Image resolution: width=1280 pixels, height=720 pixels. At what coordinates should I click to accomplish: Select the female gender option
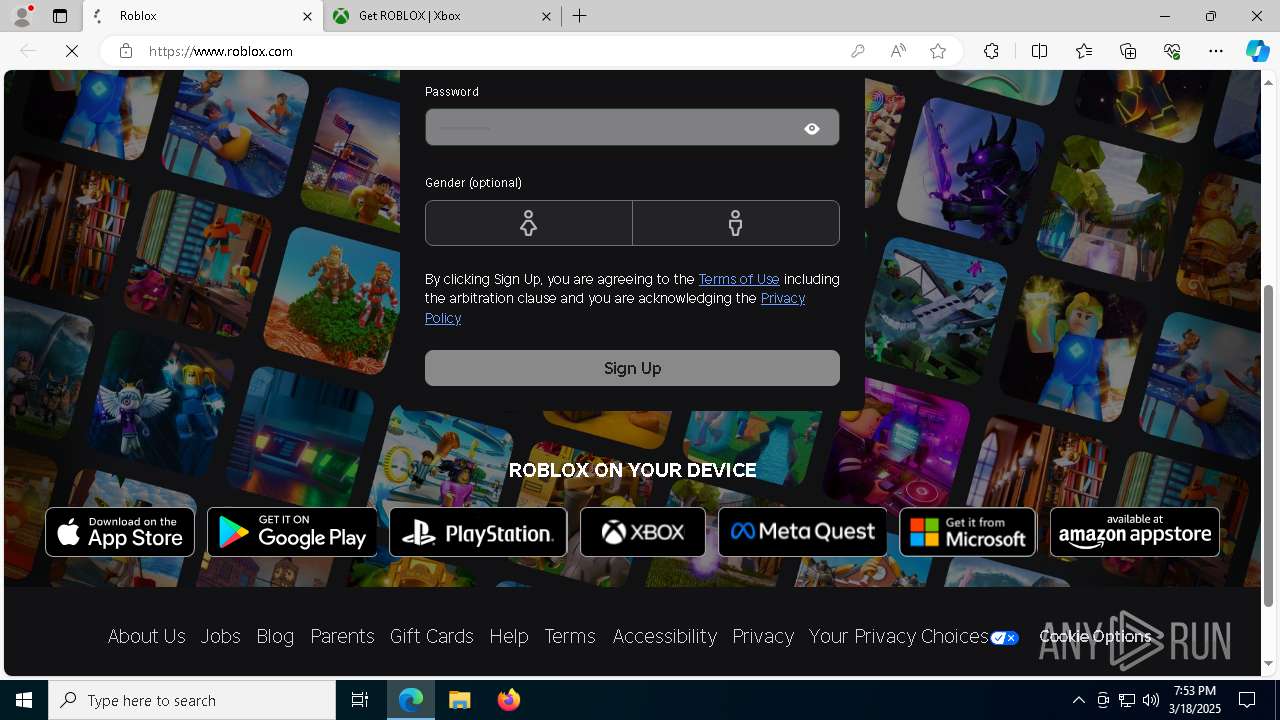tap(528, 223)
